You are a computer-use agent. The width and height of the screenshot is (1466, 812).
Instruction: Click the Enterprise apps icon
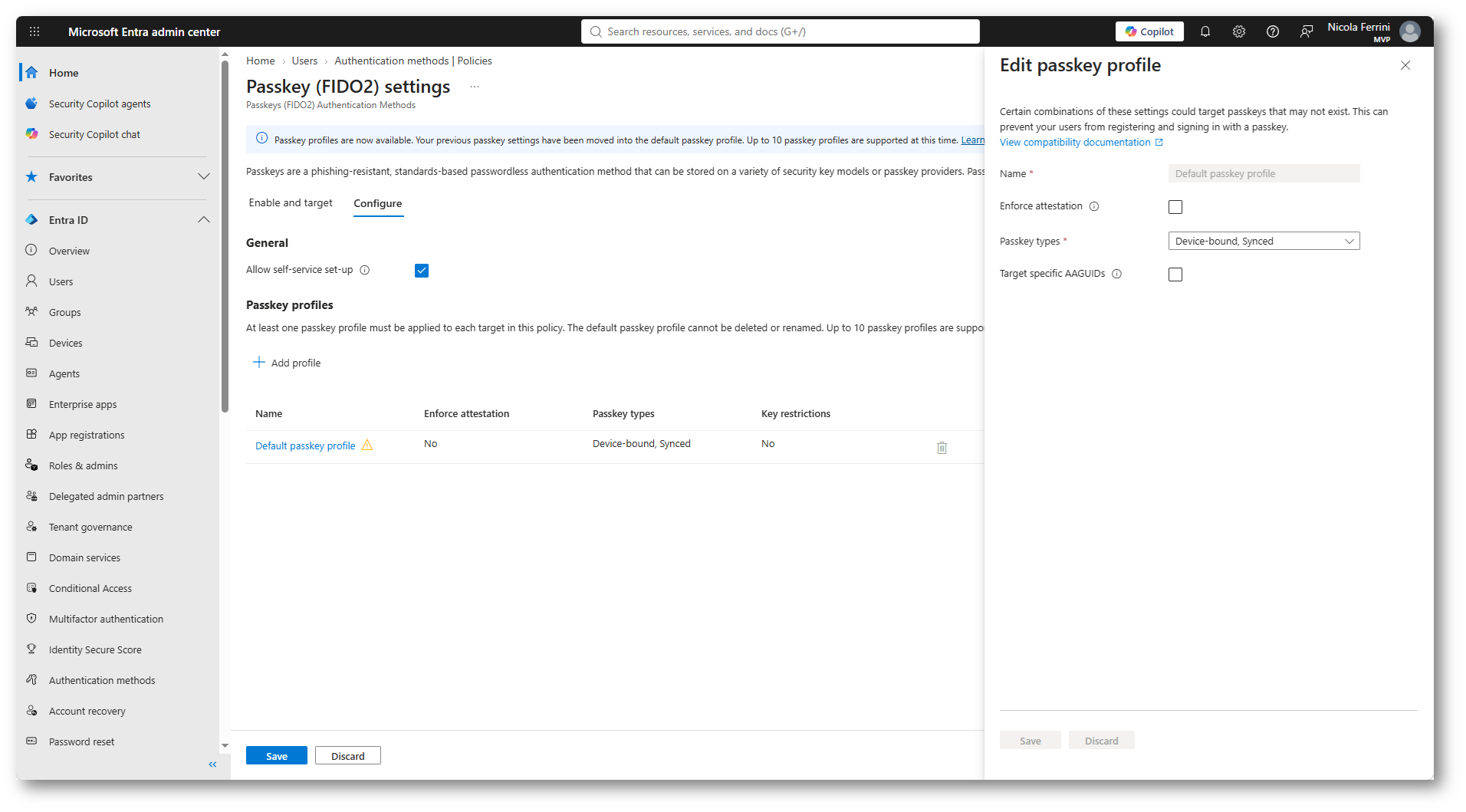point(31,403)
